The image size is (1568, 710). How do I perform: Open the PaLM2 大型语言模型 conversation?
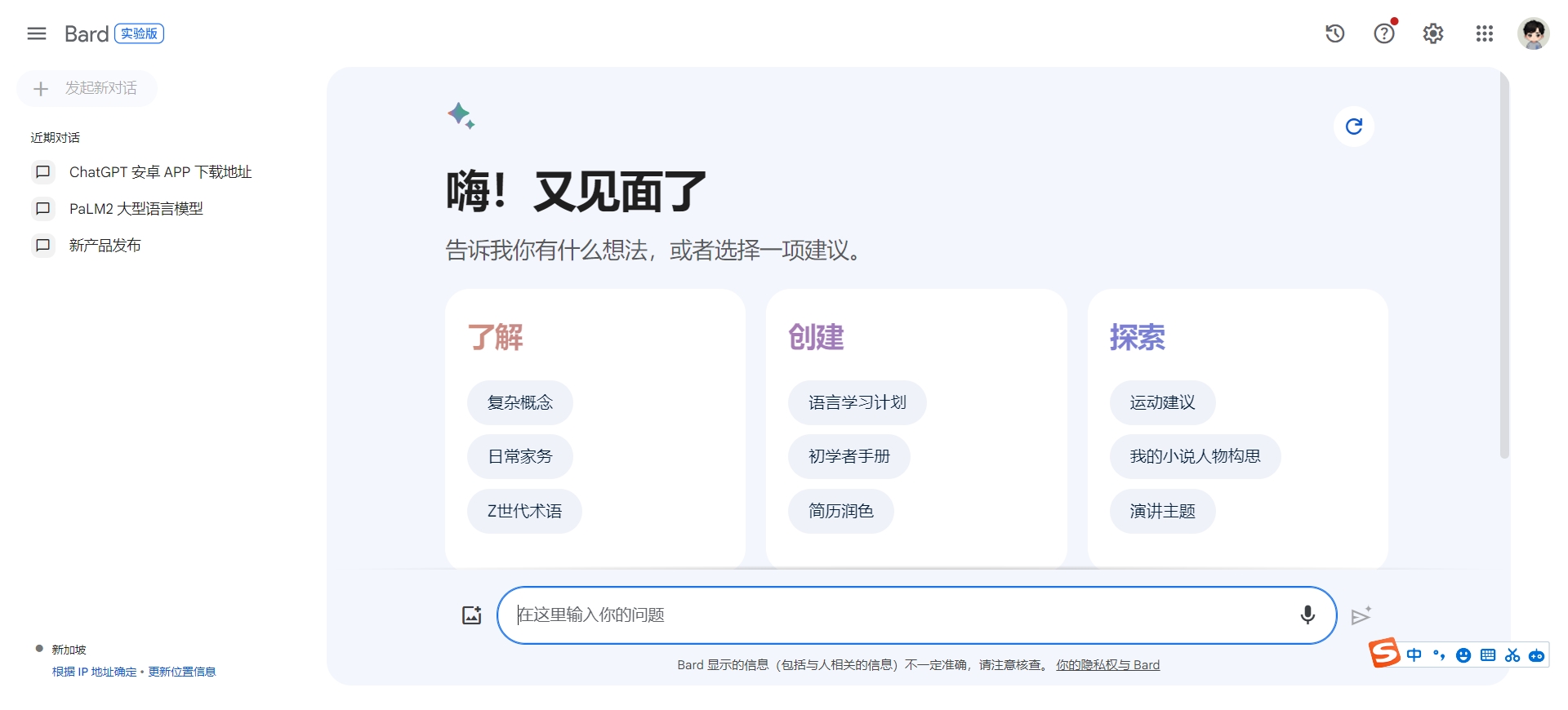coord(136,209)
